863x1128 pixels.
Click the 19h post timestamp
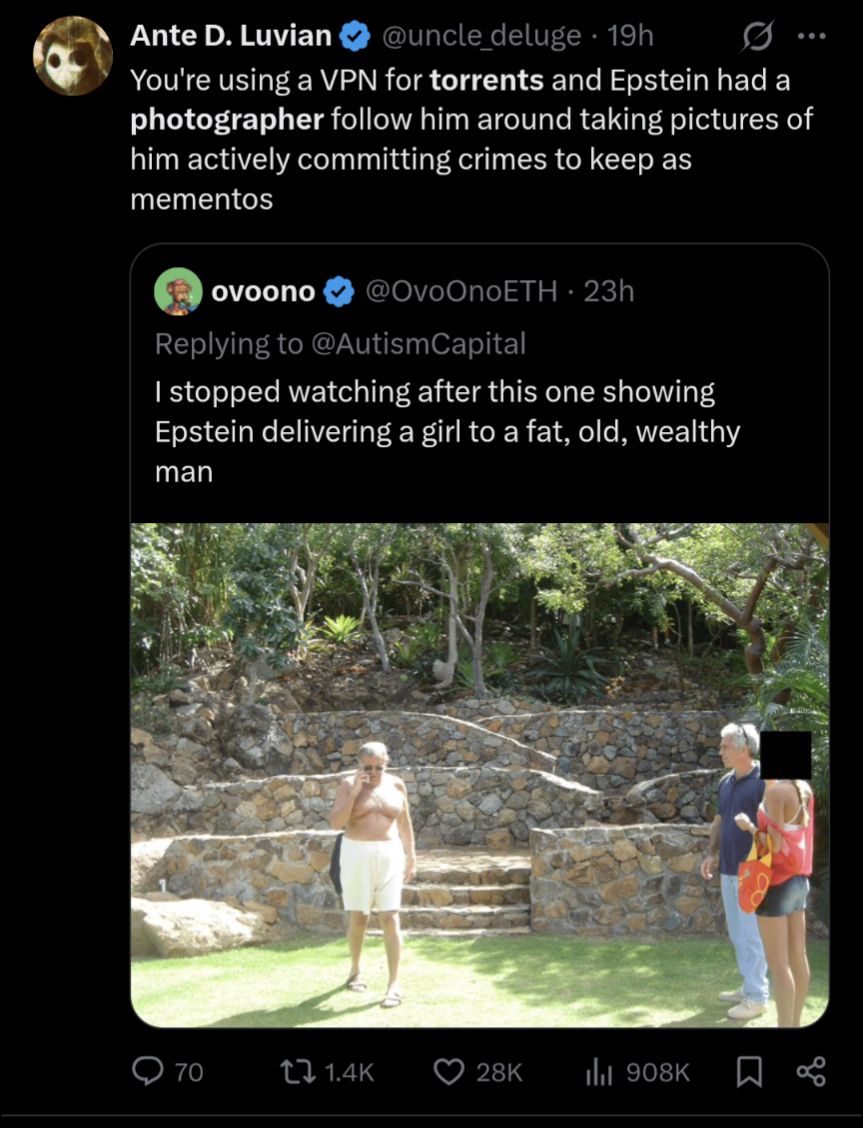point(631,36)
